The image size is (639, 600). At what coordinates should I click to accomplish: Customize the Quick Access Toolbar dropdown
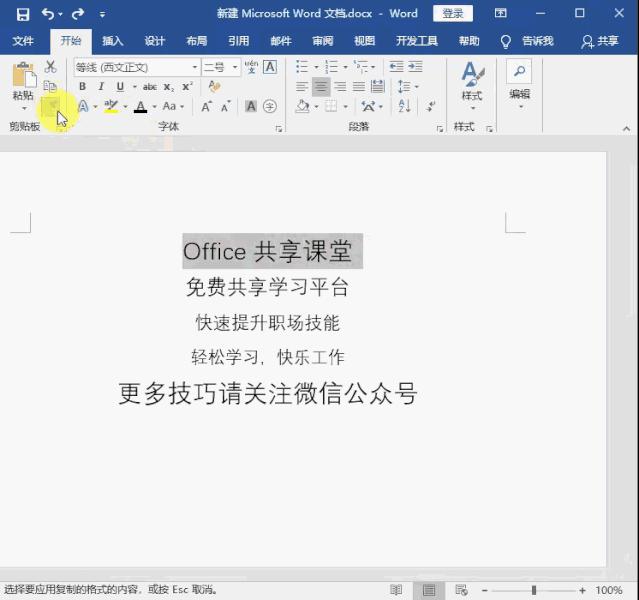coord(102,15)
